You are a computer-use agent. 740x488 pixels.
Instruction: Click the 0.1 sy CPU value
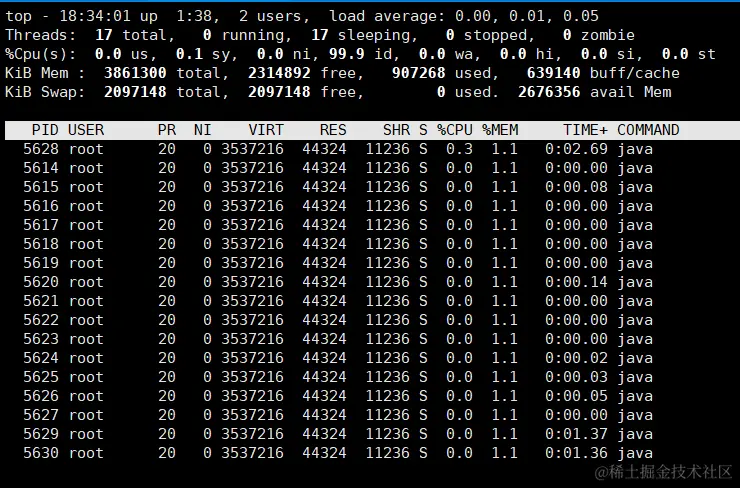pyautogui.click(x=203, y=54)
